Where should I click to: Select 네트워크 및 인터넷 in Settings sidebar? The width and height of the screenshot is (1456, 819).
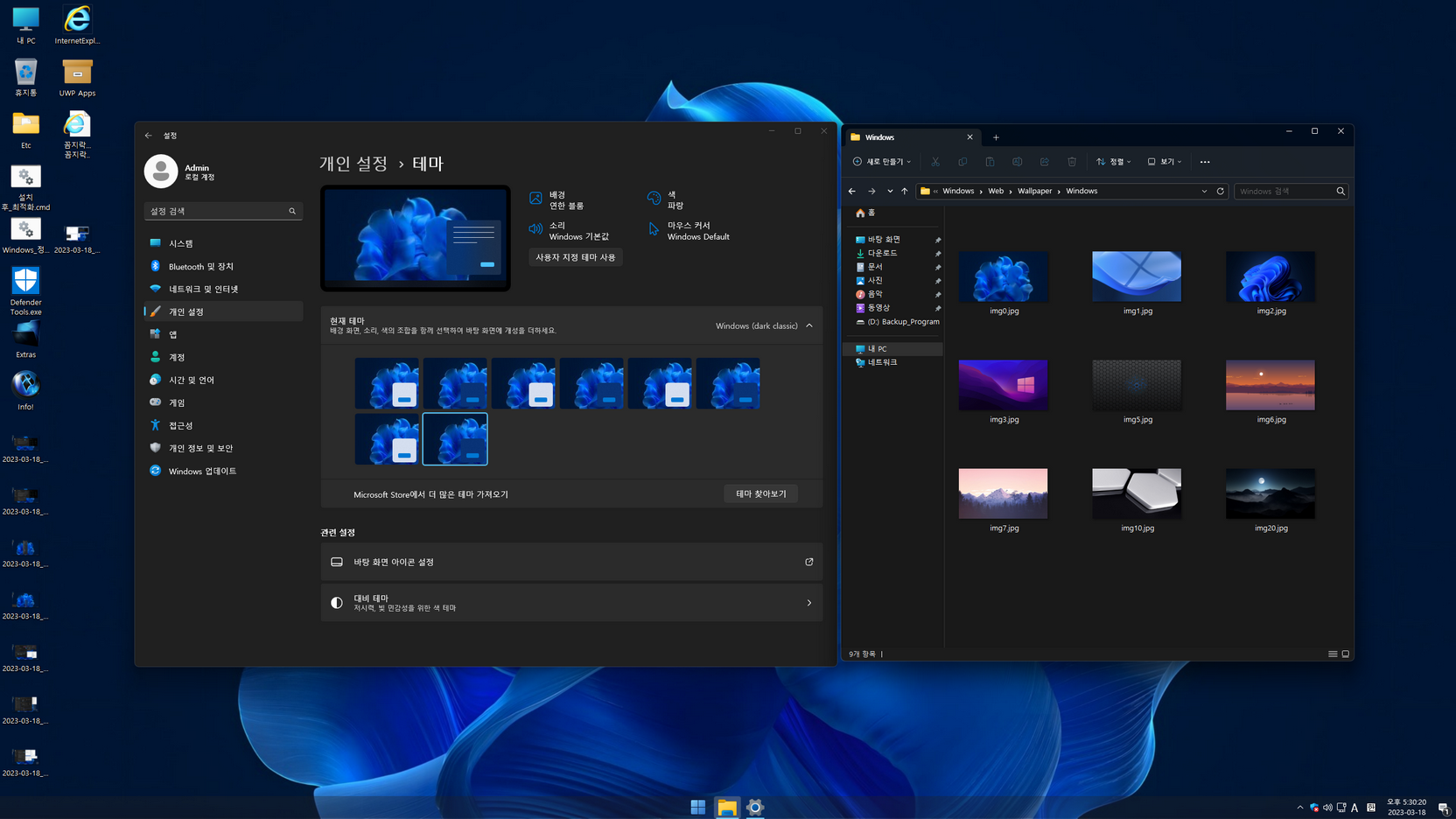[x=223, y=289]
